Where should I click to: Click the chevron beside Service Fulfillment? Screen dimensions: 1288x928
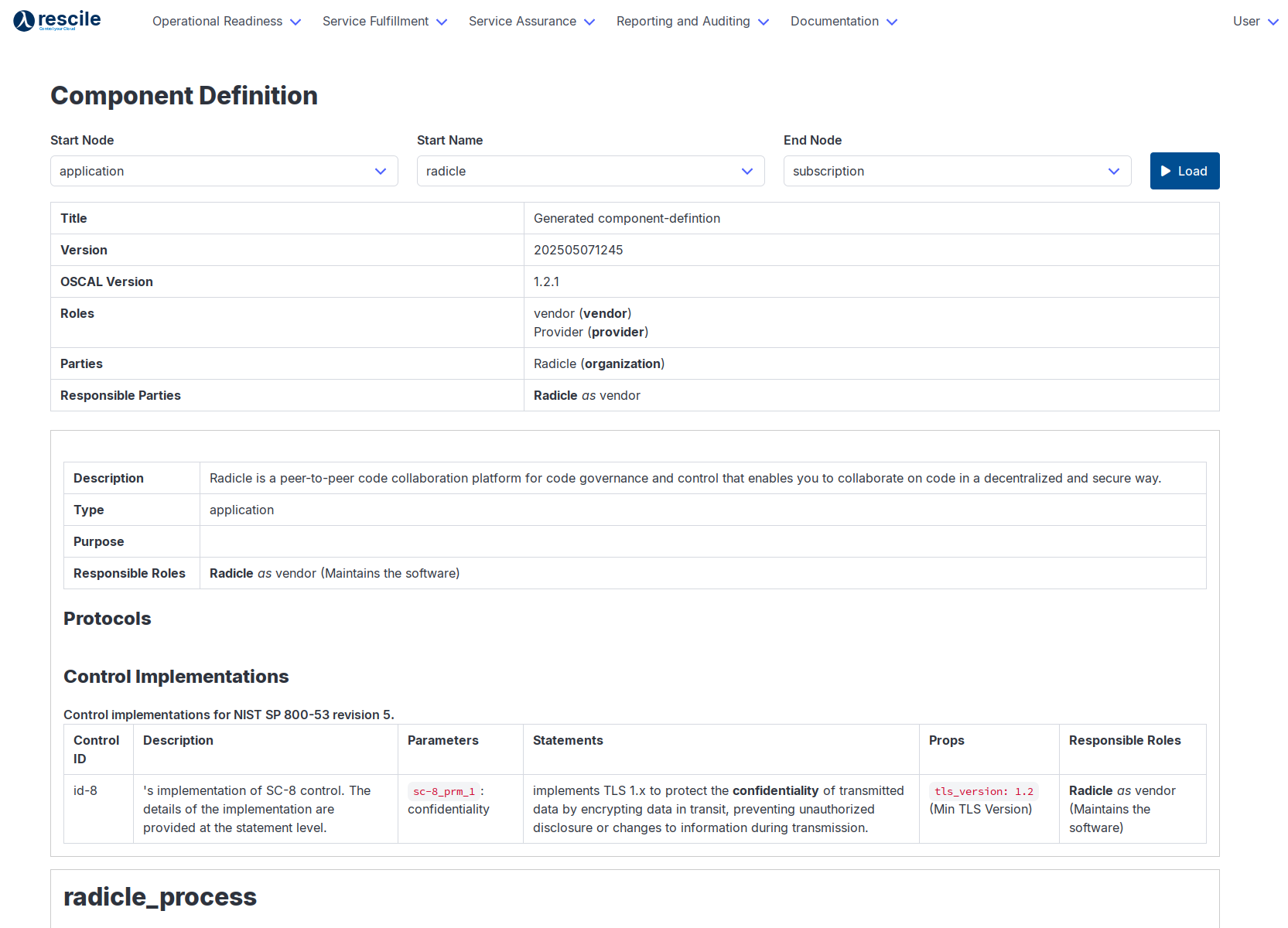pos(442,22)
